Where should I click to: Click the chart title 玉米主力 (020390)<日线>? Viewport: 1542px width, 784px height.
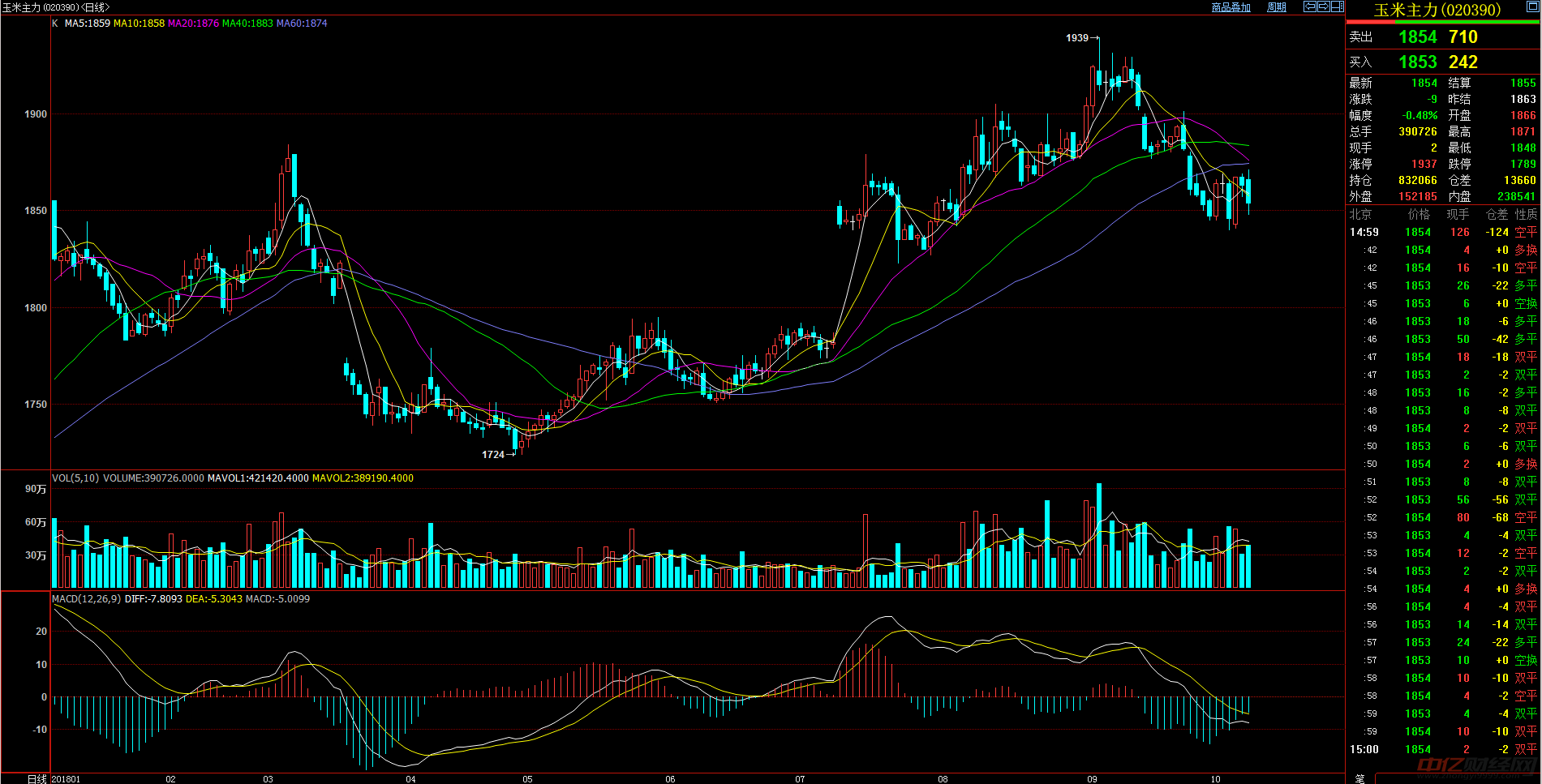[56, 7]
